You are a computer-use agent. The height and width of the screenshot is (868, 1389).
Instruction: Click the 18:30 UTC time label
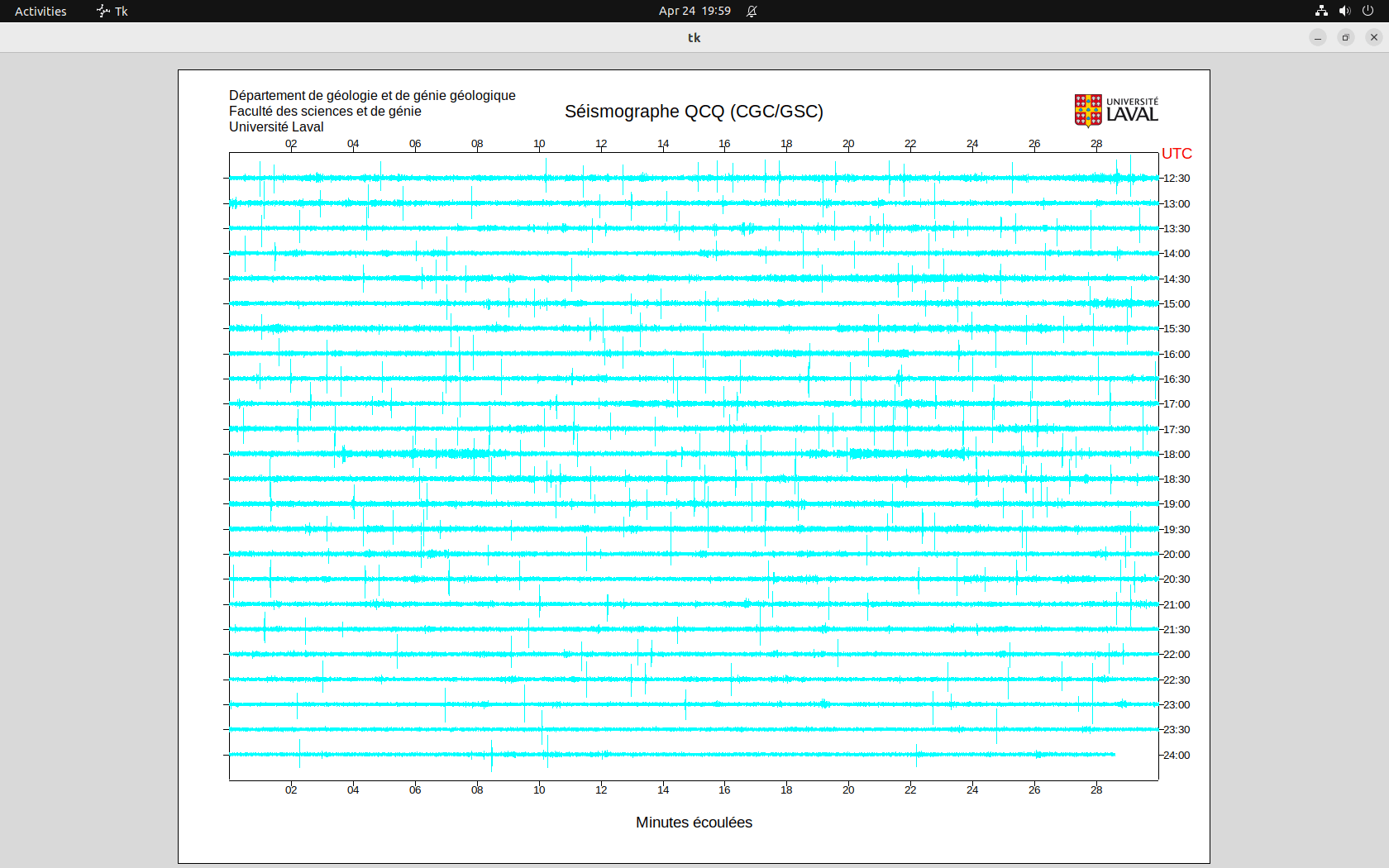click(1177, 479)
